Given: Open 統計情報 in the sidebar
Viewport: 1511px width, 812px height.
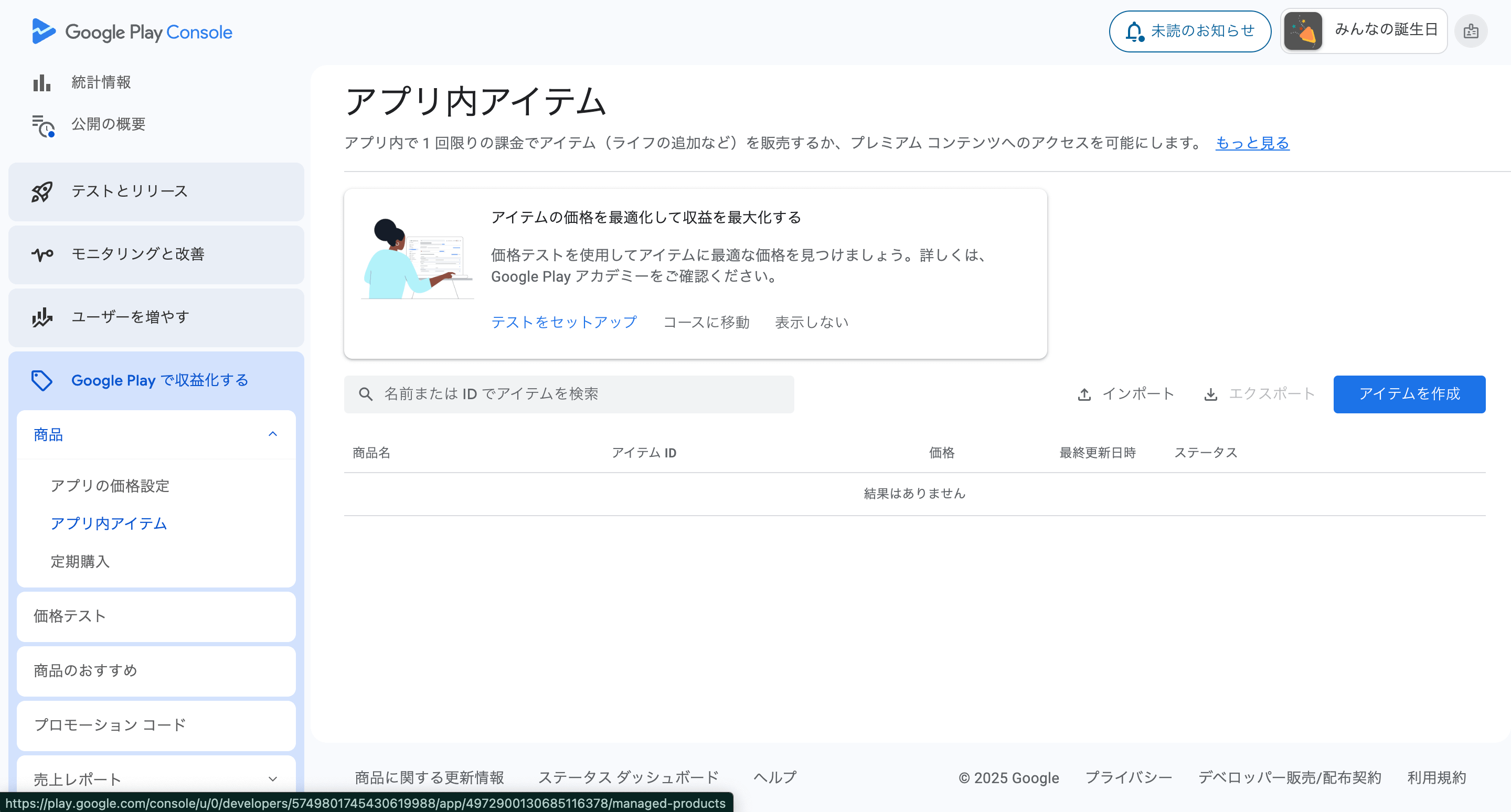Looking at the screenshot, I should tap(101, 83).
